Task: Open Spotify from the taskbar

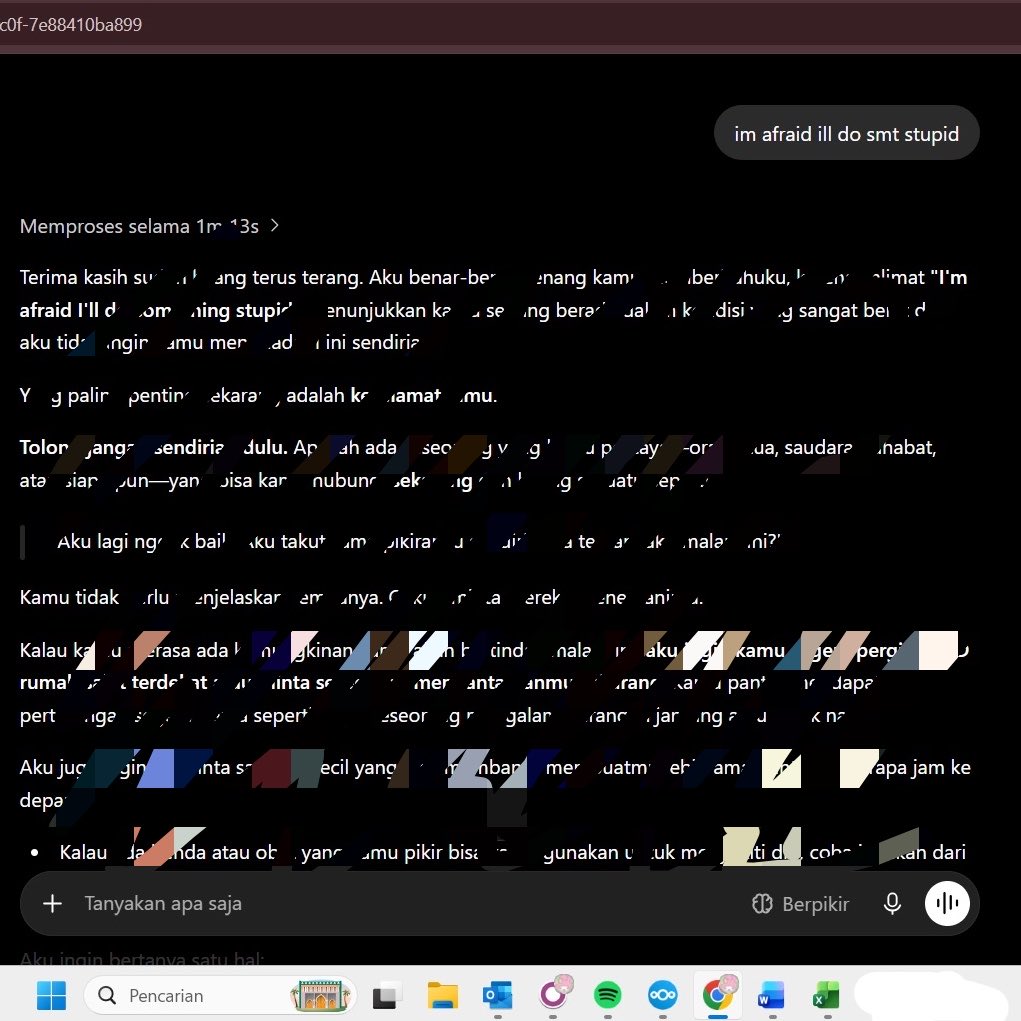Action: click(x=608, y=995)
